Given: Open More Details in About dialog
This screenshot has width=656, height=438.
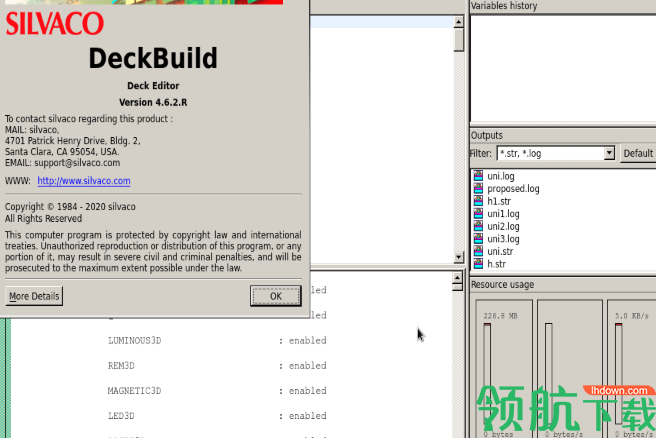Looking at the screenshot, I should pos(34,296).
